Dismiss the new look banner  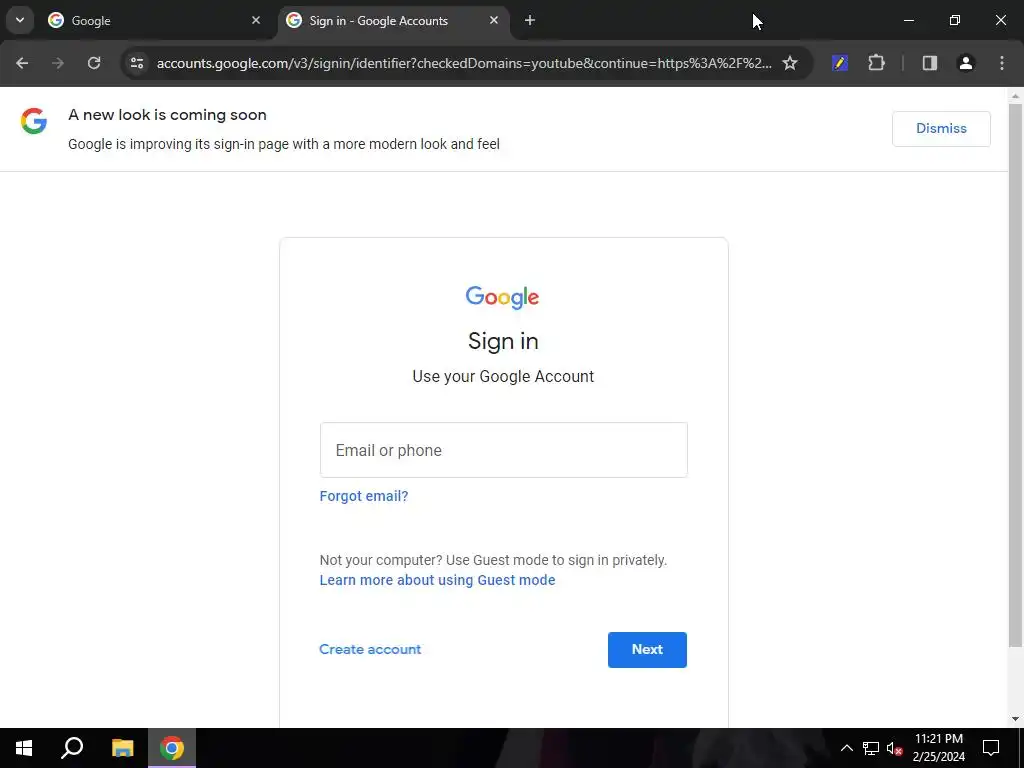pyautogui.click(x=941, y=129)
